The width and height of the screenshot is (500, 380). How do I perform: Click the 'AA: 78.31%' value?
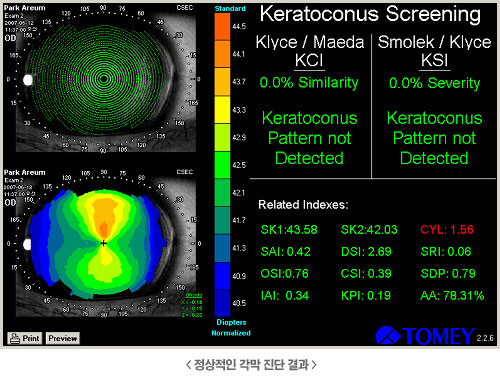[452, 296]
